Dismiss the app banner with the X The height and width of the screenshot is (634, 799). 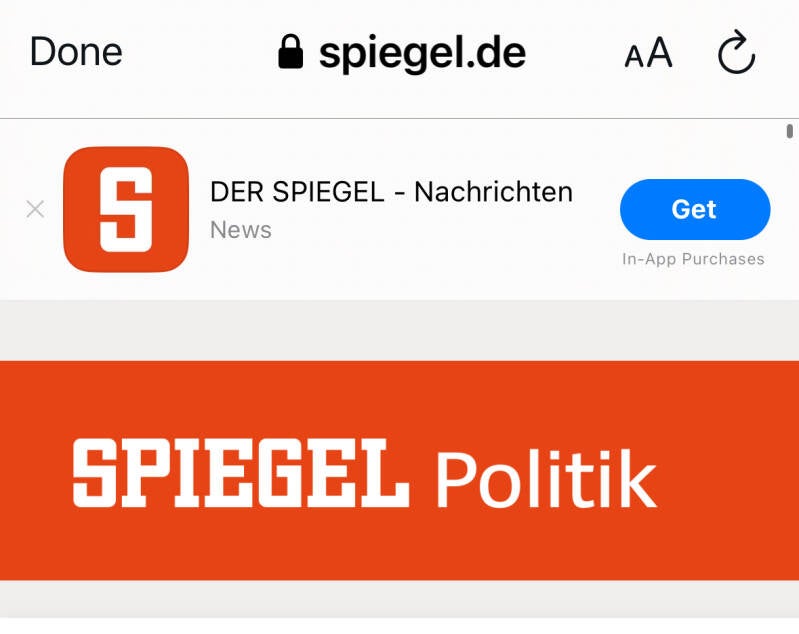pos(35,209)
